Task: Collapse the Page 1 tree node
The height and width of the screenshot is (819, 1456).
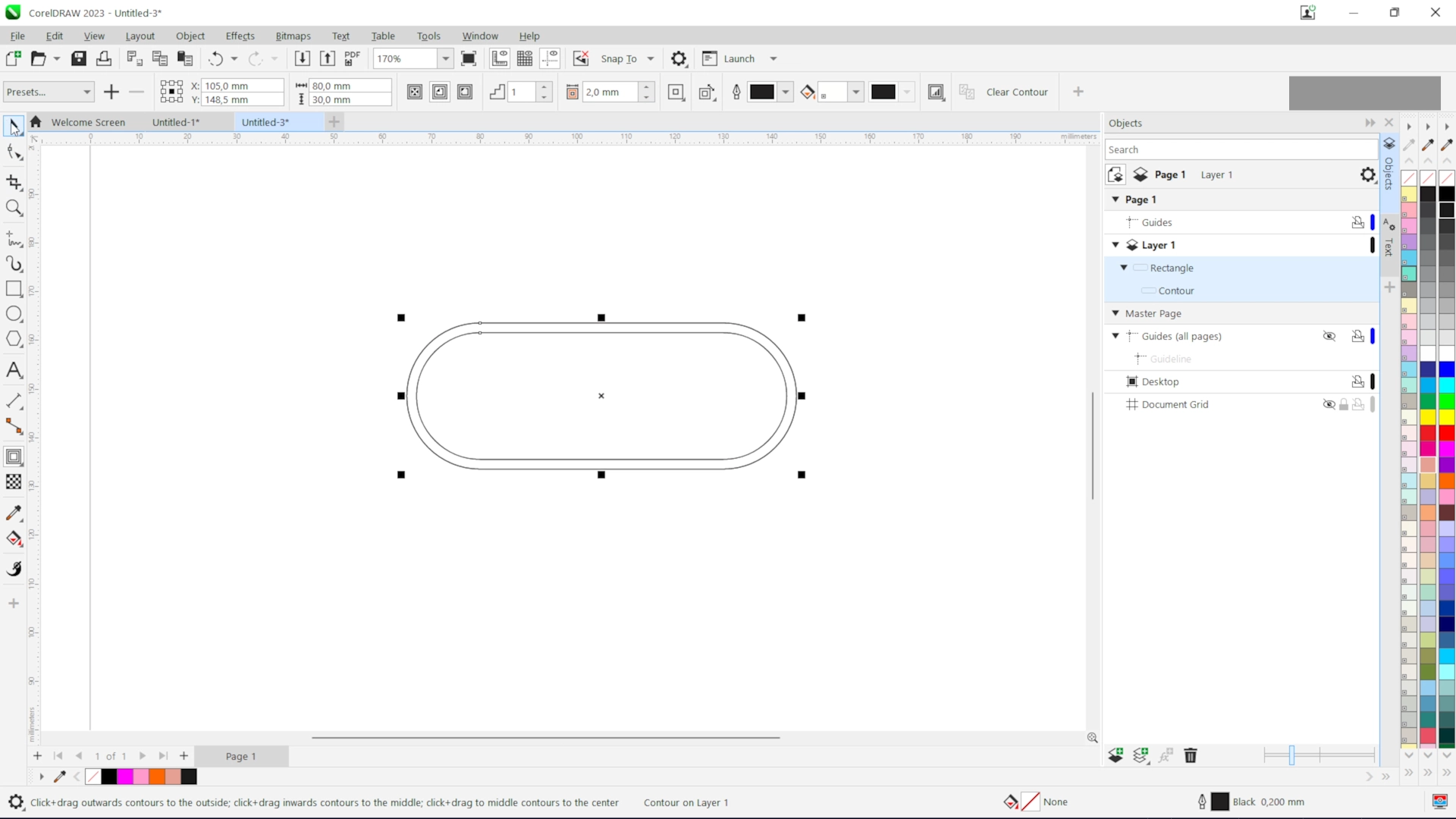Action: tap(1116, 199)
